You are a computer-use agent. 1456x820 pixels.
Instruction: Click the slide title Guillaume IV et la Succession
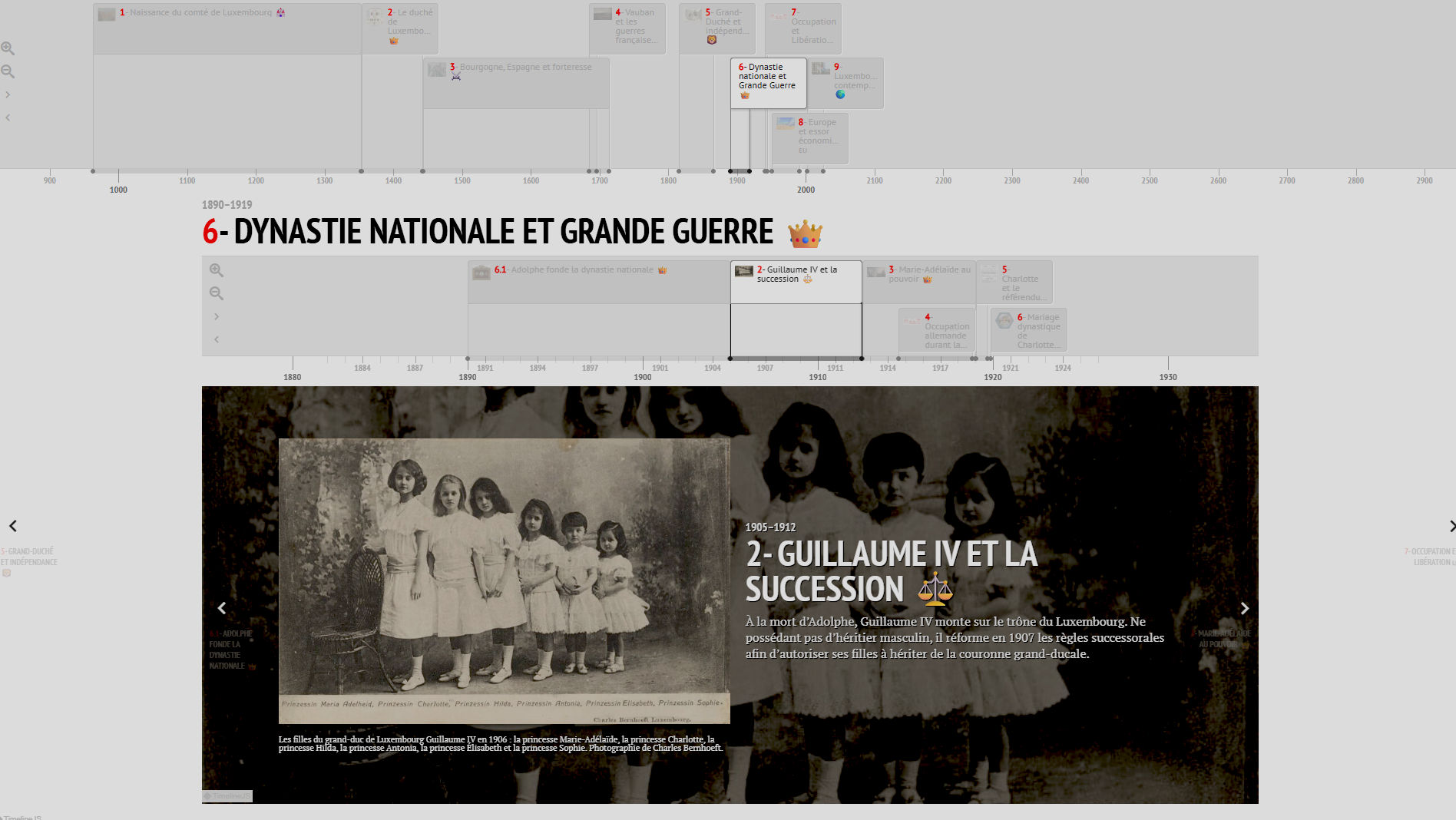891,571
